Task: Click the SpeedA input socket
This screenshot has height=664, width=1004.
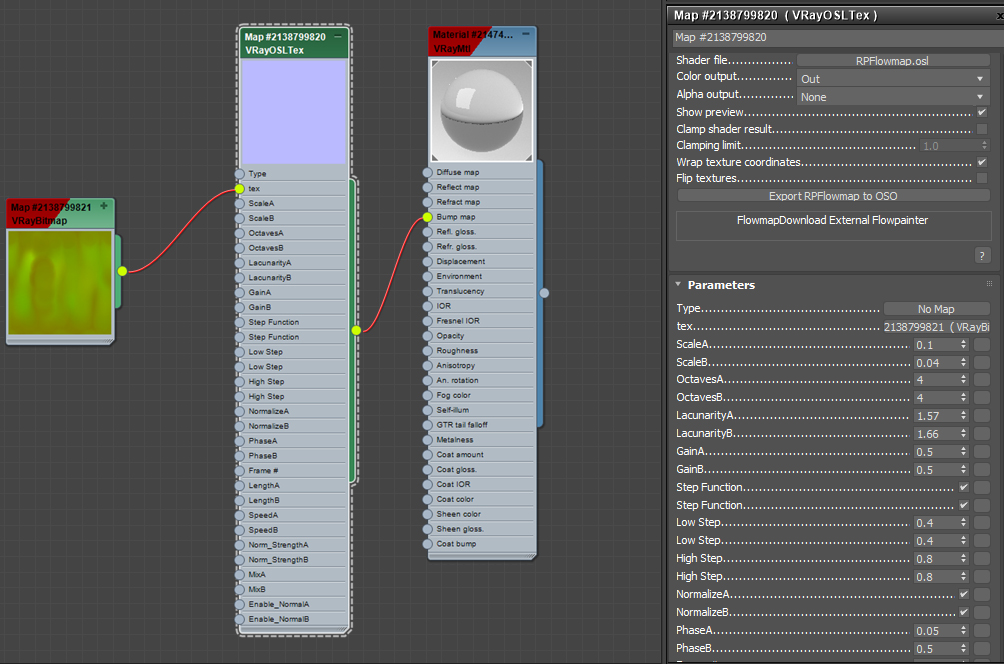Action: pyautogui.click(x=239, y=515)
